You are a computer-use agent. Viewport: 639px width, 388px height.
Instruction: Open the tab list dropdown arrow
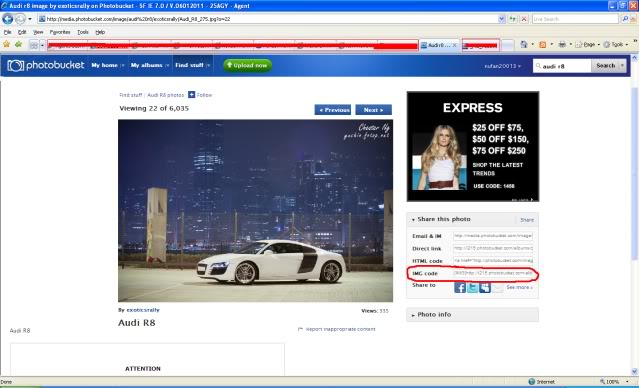(42, 45)
